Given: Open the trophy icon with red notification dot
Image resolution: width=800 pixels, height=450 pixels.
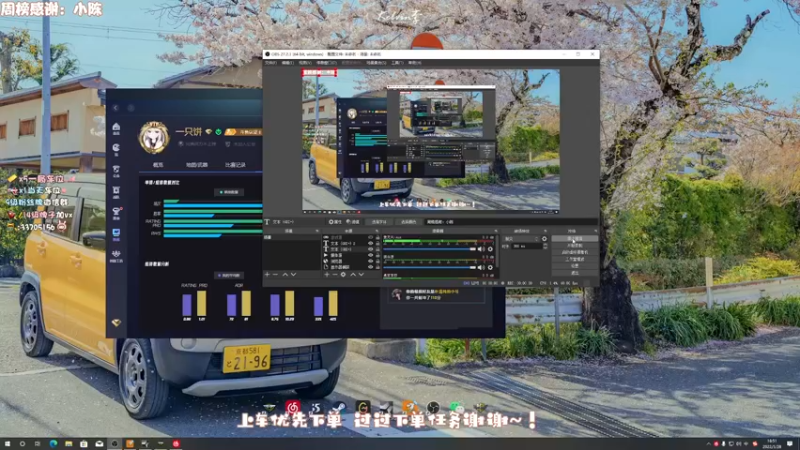Looking at the screenshot, I should coord(116,211).
